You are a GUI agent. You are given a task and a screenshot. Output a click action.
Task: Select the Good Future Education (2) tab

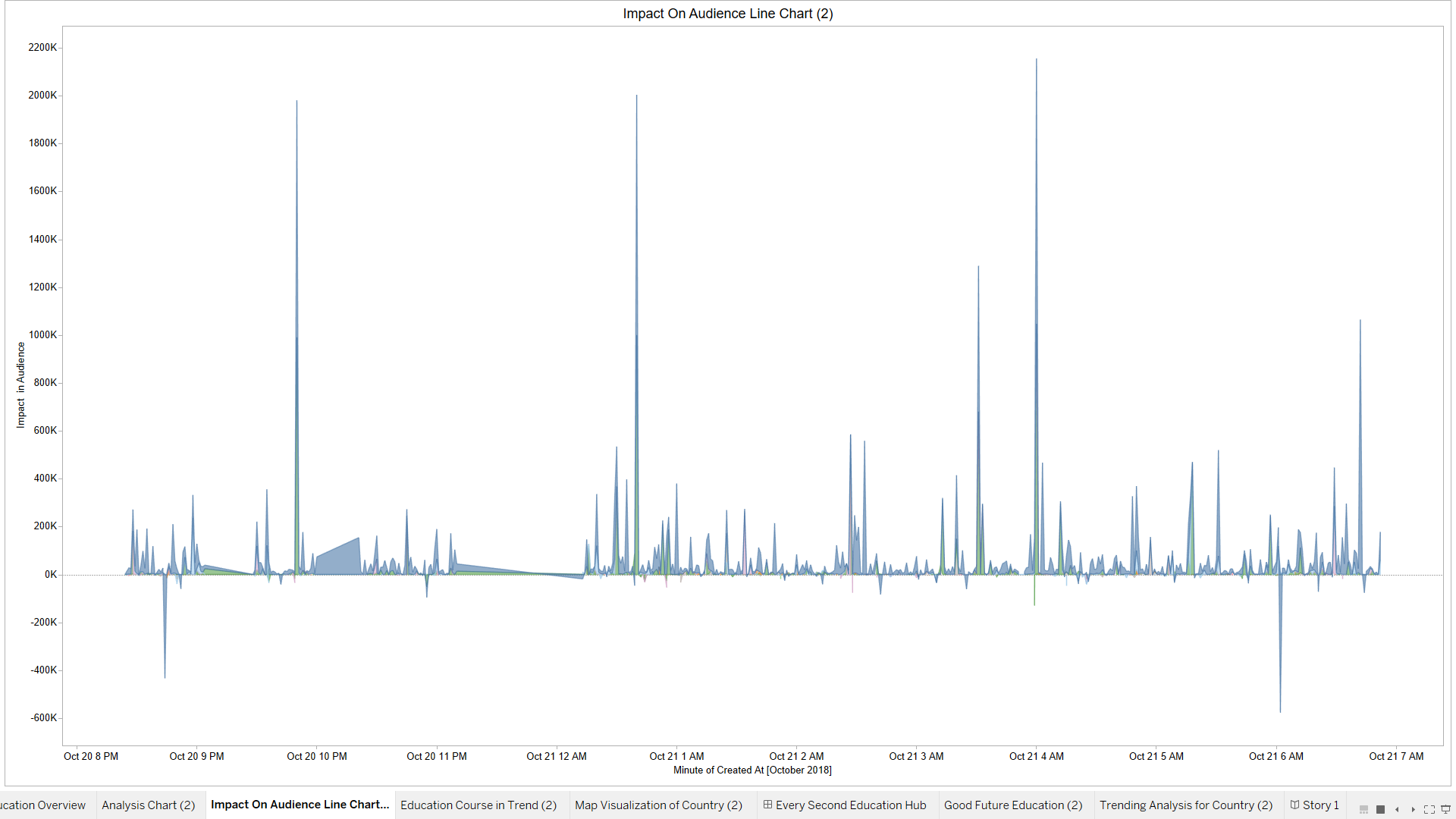1013,805
